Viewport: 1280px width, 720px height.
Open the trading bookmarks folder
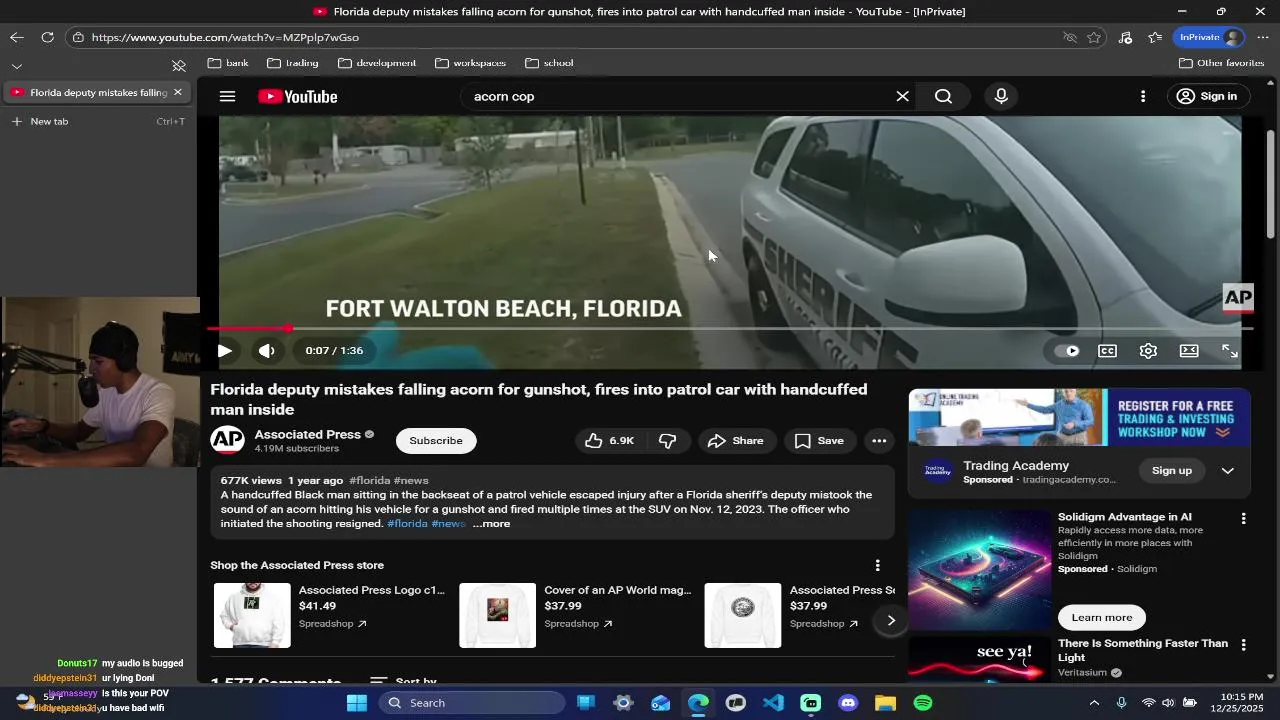tap(293, 63)
